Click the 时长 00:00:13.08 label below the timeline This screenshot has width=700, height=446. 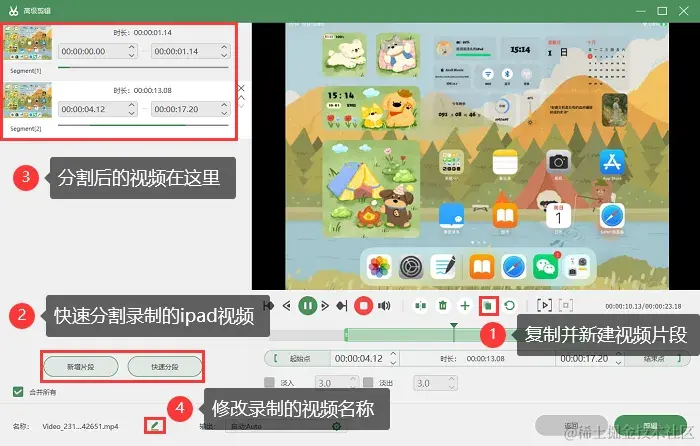pyautogui.click(x=472, y=358)
